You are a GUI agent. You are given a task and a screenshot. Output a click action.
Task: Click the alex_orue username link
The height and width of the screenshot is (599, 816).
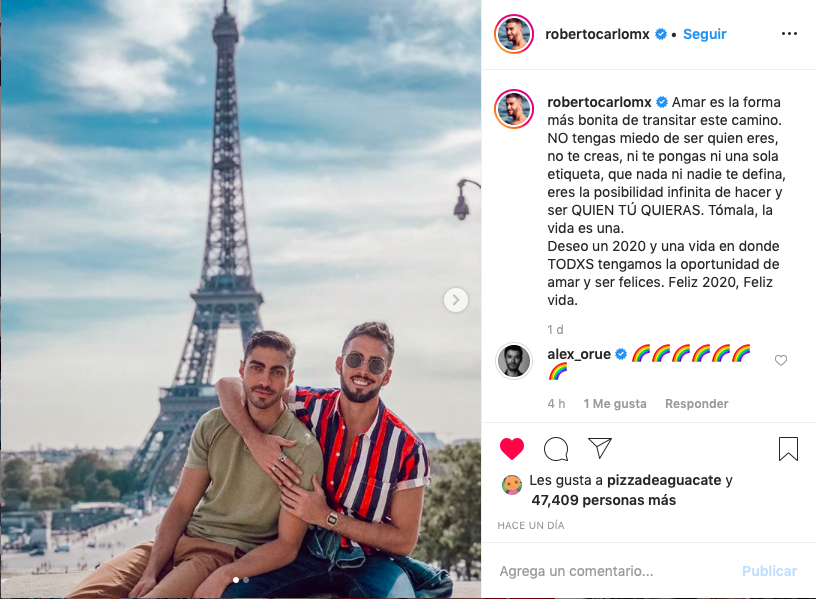579,354
